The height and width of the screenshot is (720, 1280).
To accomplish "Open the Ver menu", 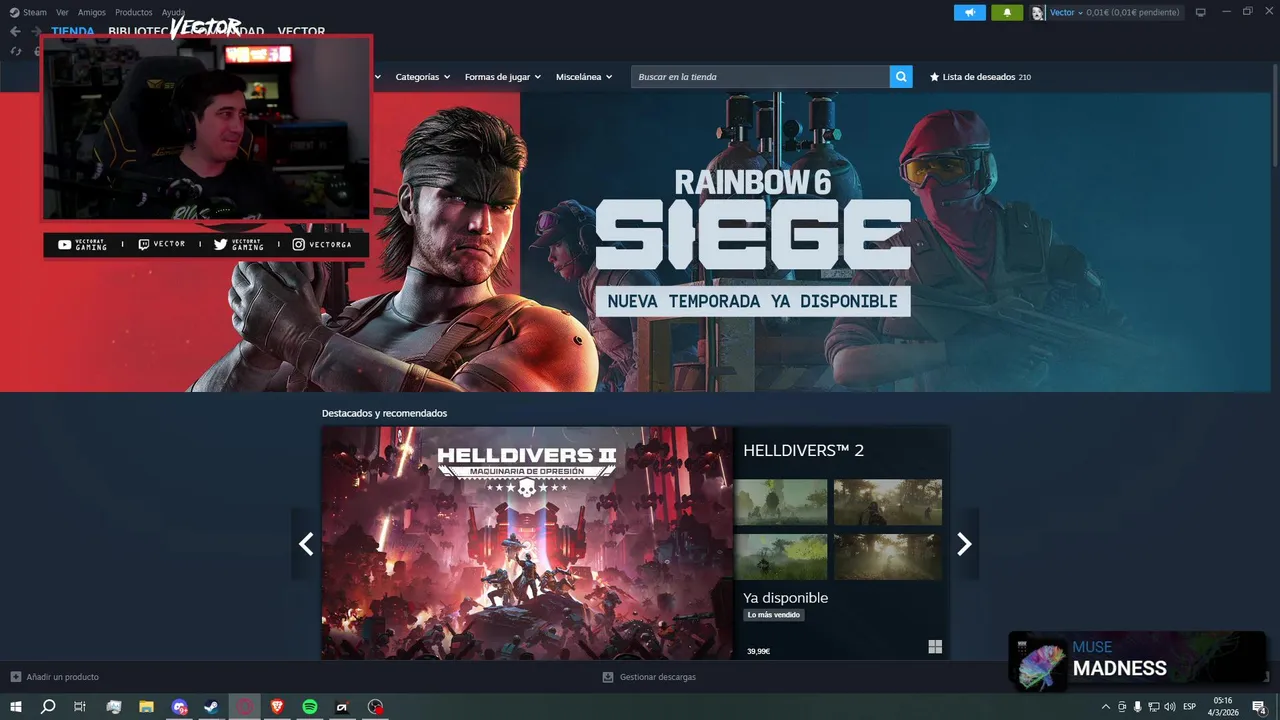I will [x=62, y=12].
